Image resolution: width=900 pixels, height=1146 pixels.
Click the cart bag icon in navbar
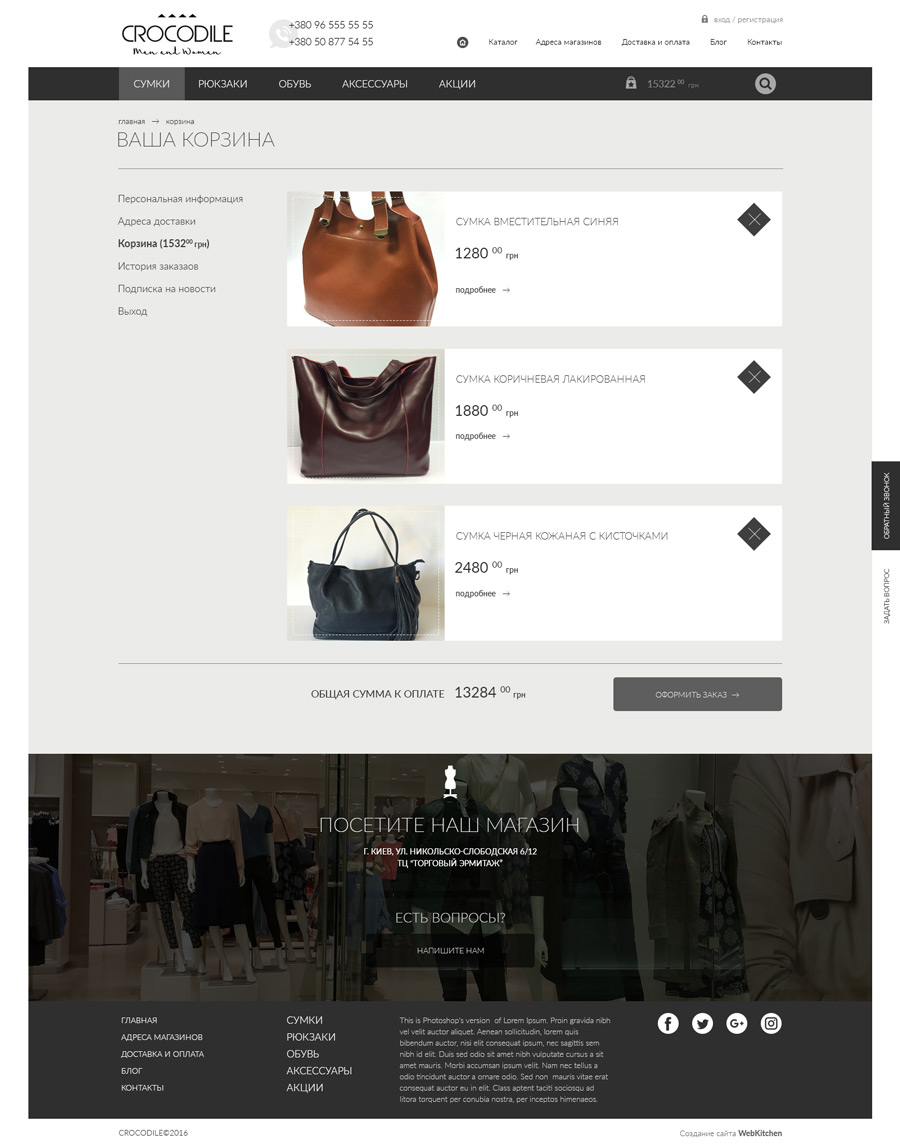(631, 83)
